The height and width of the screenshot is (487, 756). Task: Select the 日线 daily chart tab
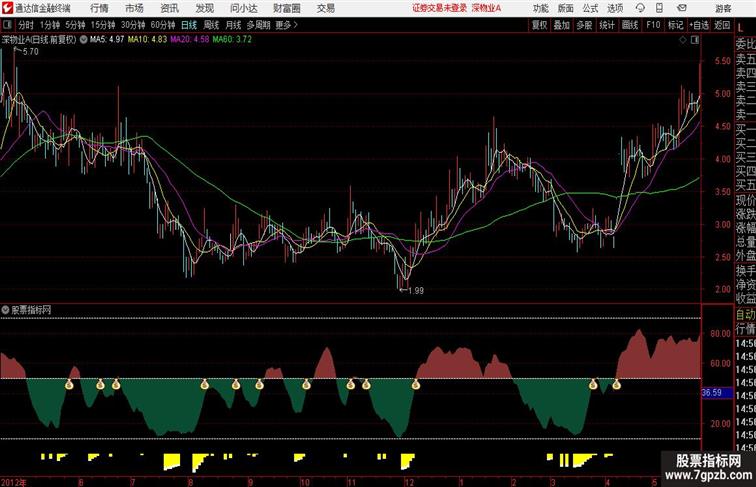tap(189, 25)
